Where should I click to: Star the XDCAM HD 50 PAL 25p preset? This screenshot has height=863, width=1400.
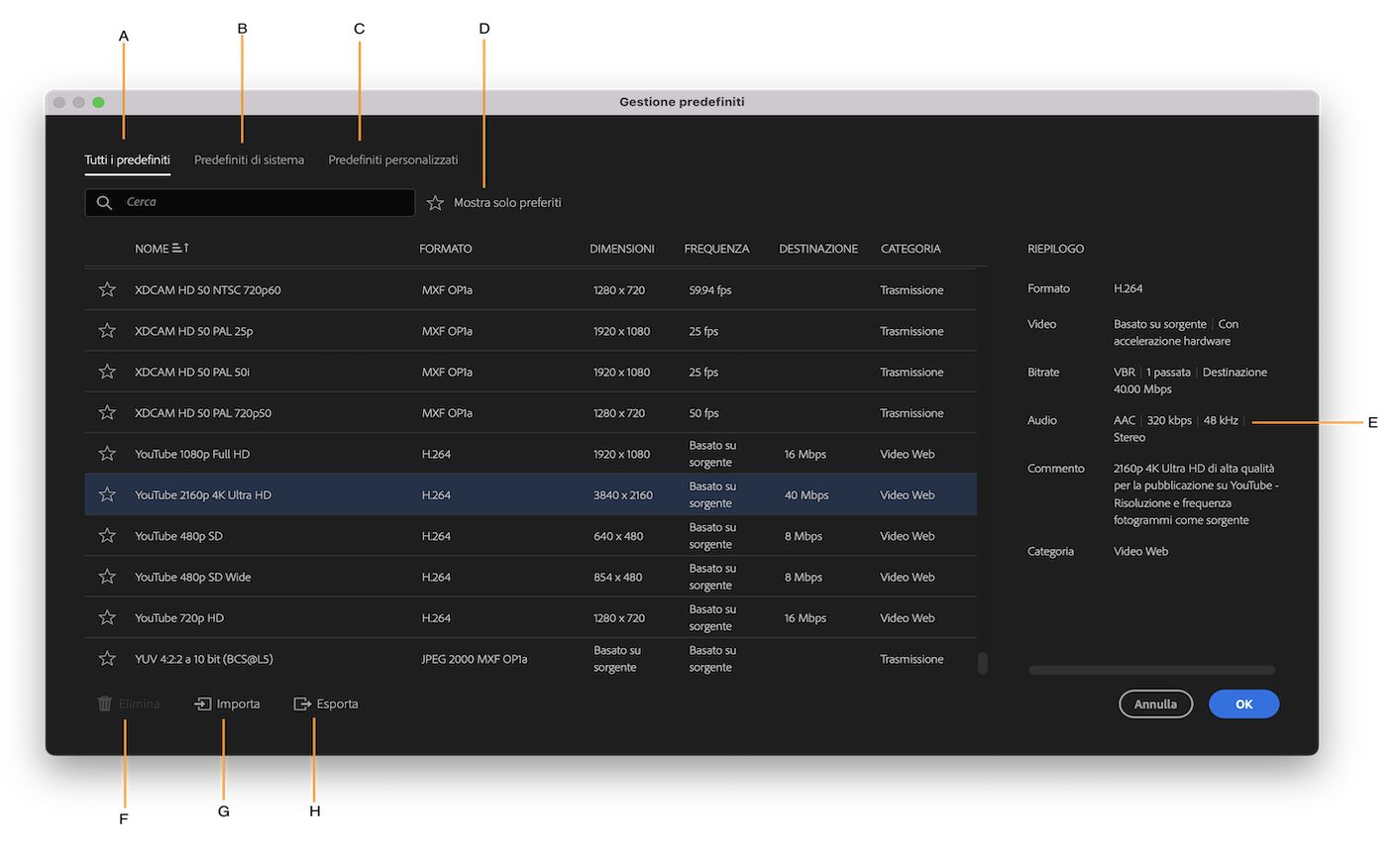107,331
